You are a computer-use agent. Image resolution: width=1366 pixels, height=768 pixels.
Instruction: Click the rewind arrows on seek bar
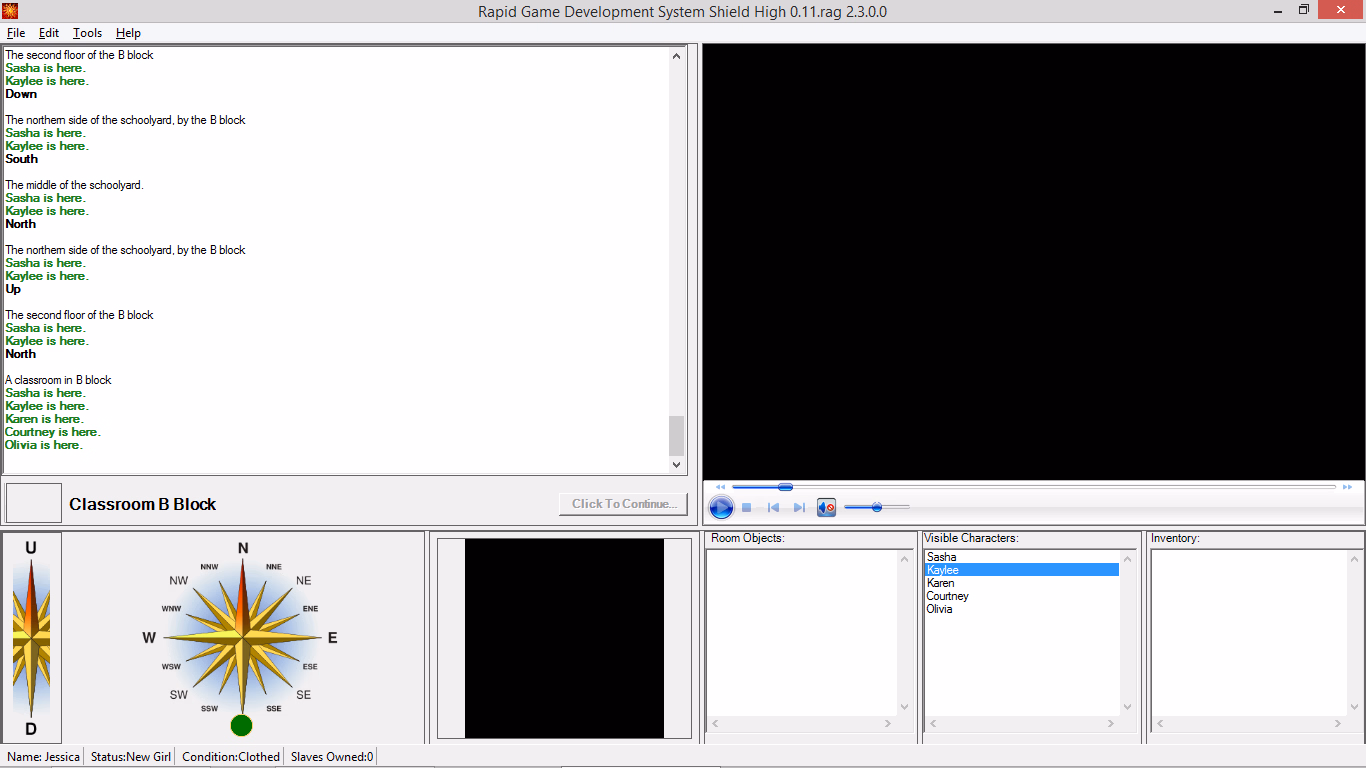(720, 487)
